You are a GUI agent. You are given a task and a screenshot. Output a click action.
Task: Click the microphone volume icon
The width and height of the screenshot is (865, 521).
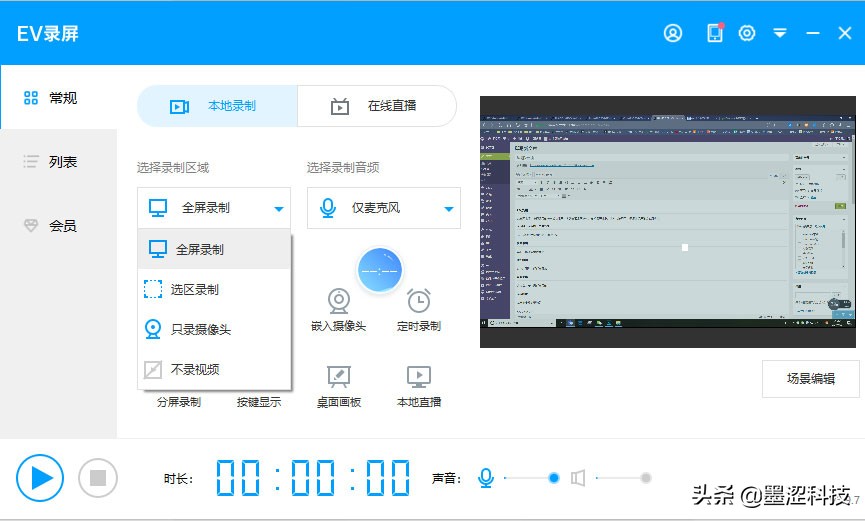click(486, 478)
